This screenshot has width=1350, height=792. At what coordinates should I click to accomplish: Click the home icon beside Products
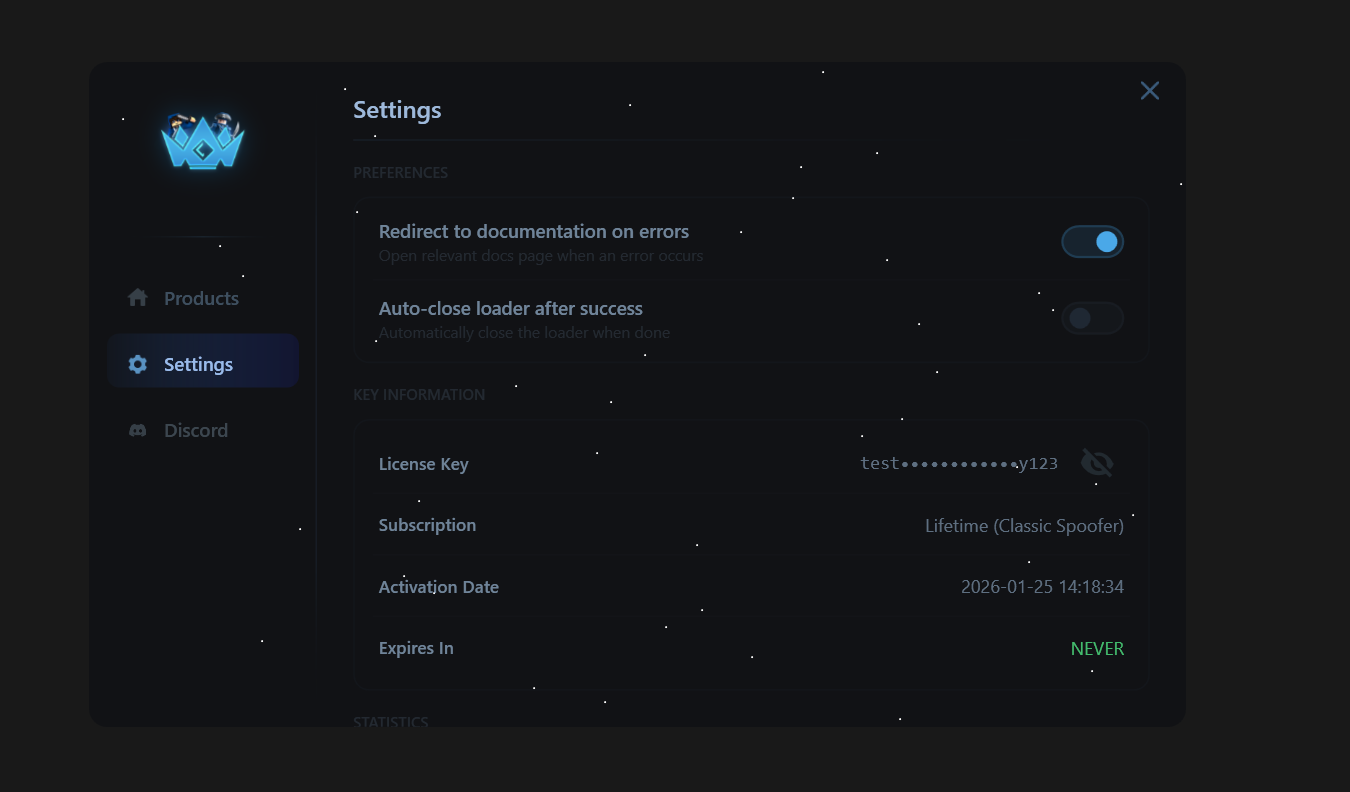pos(138,298)
